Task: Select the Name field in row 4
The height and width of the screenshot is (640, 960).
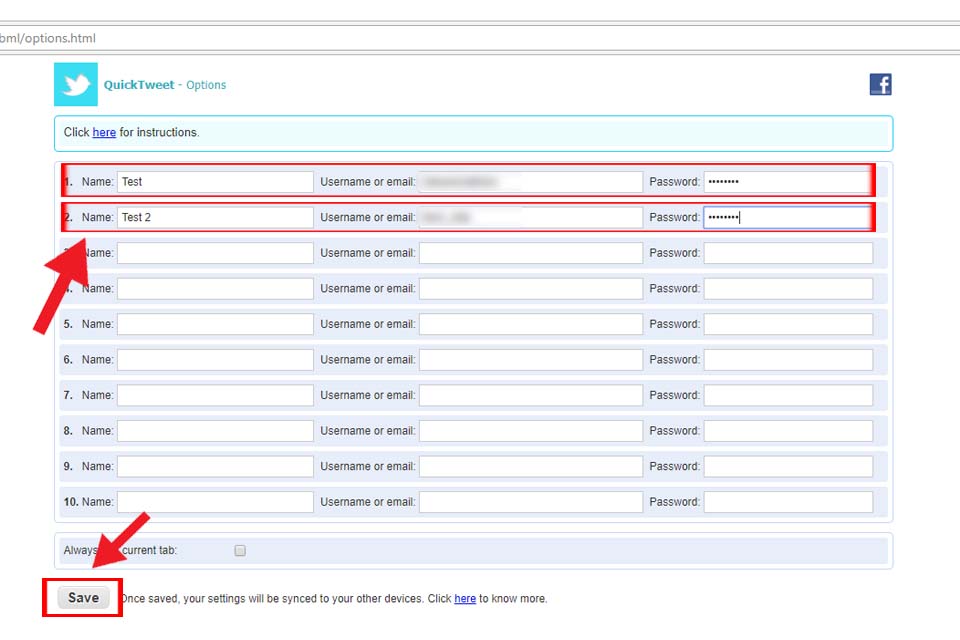Action: coord(215,288)
